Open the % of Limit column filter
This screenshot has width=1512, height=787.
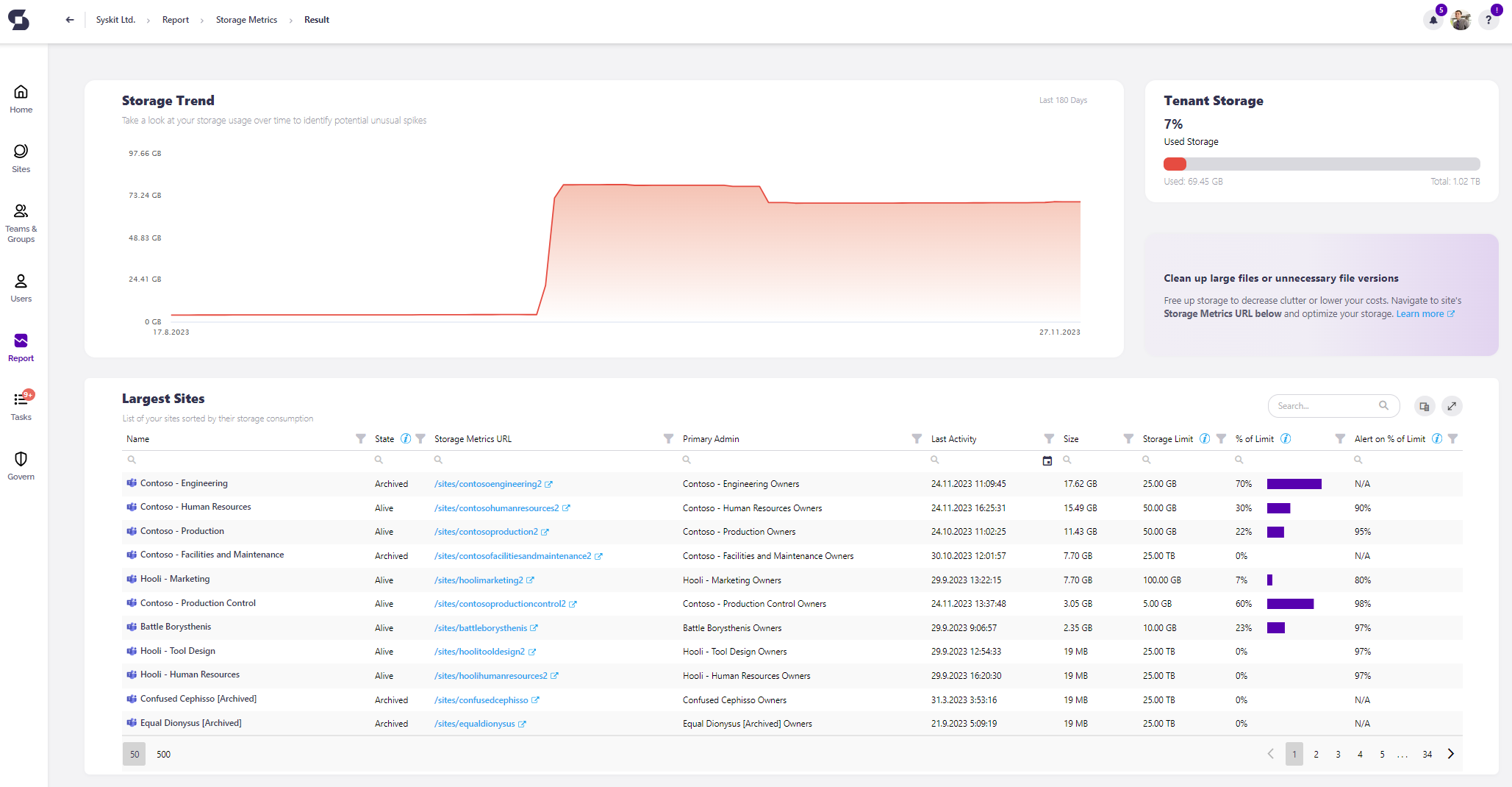coord(1340,439)
